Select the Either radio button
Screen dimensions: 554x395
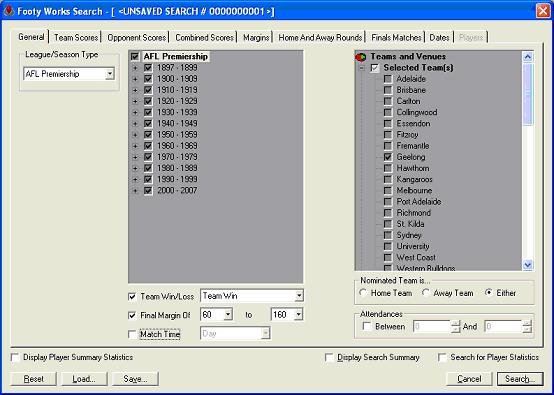[489, 293]
